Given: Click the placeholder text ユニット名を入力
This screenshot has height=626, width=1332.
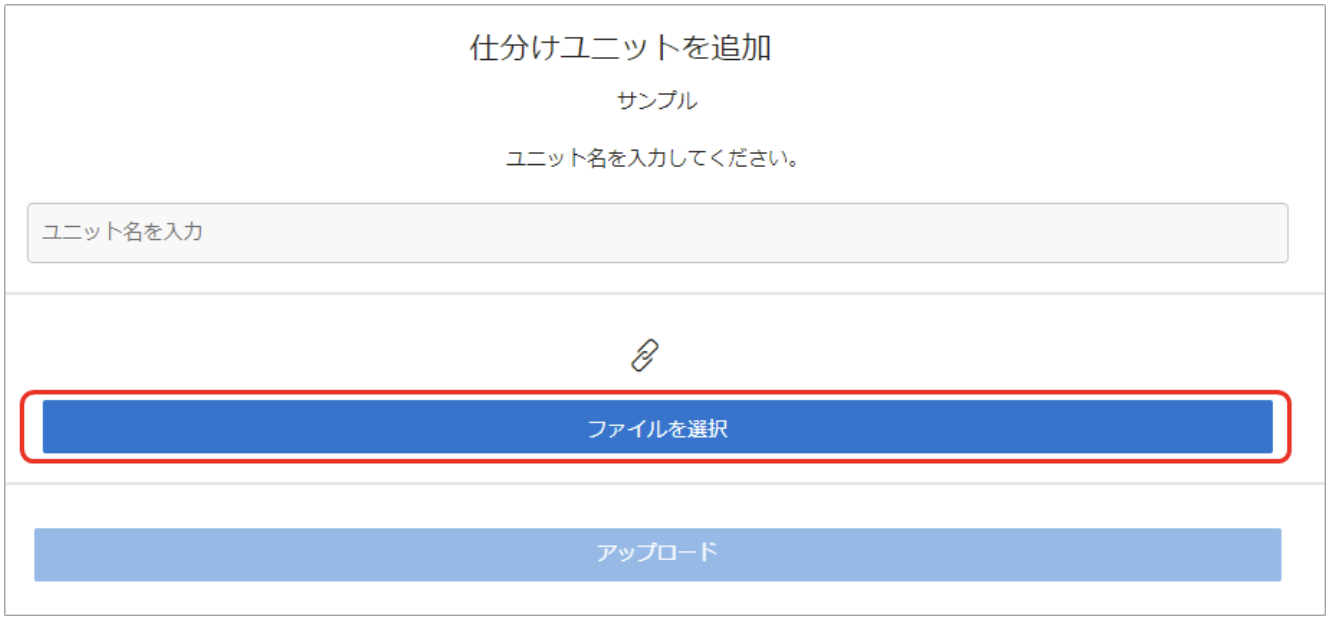Looking at the screenshot, I should (122, 232).
